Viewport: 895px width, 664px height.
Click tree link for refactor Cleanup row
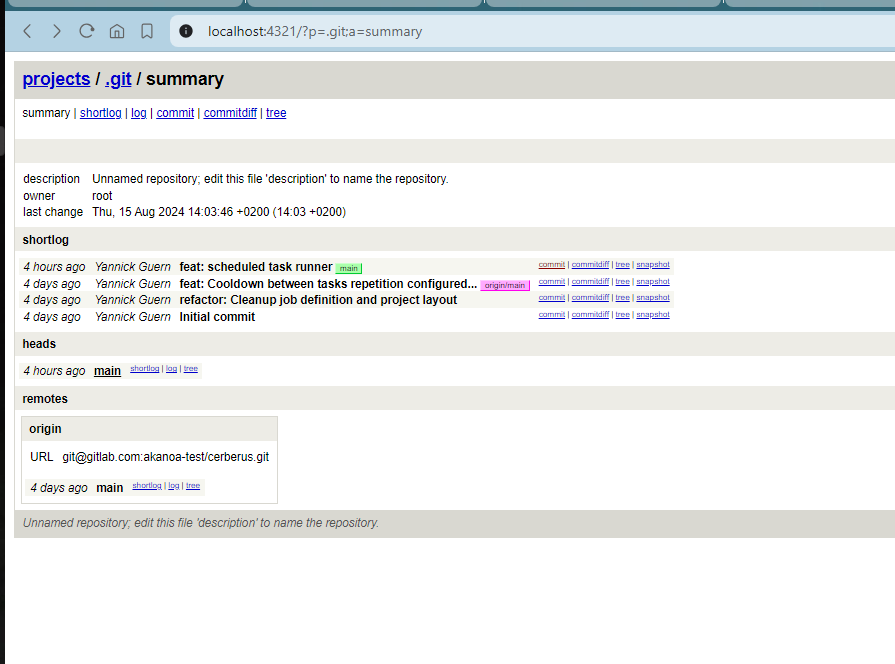click(x=623, y=297)
